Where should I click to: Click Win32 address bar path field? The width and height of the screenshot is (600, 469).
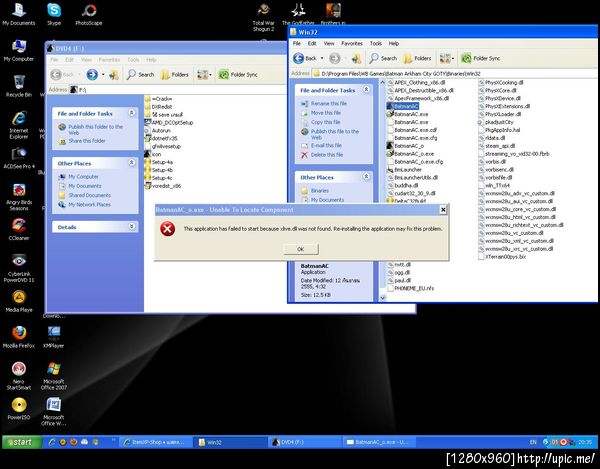coord(455,73)
